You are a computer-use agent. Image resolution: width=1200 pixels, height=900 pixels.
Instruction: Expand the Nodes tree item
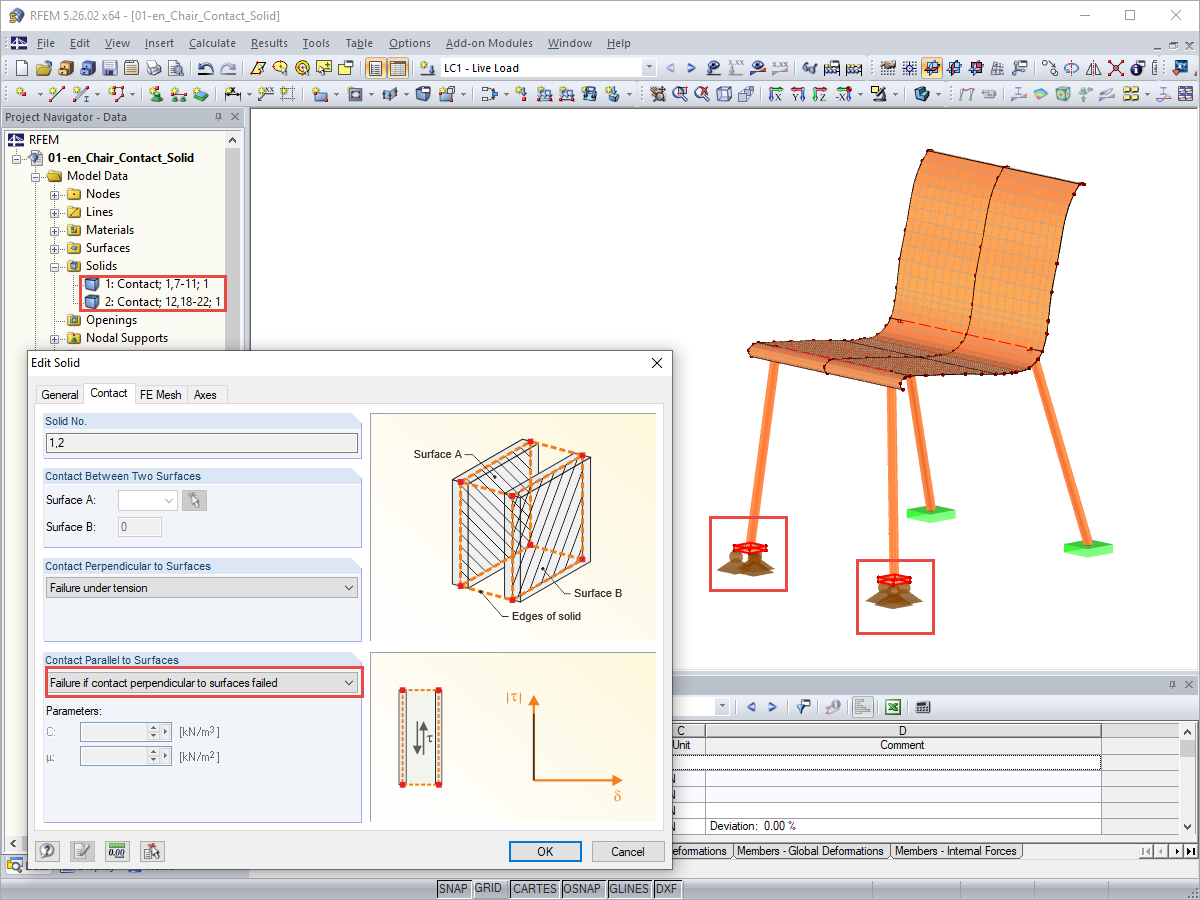[55, 194]
